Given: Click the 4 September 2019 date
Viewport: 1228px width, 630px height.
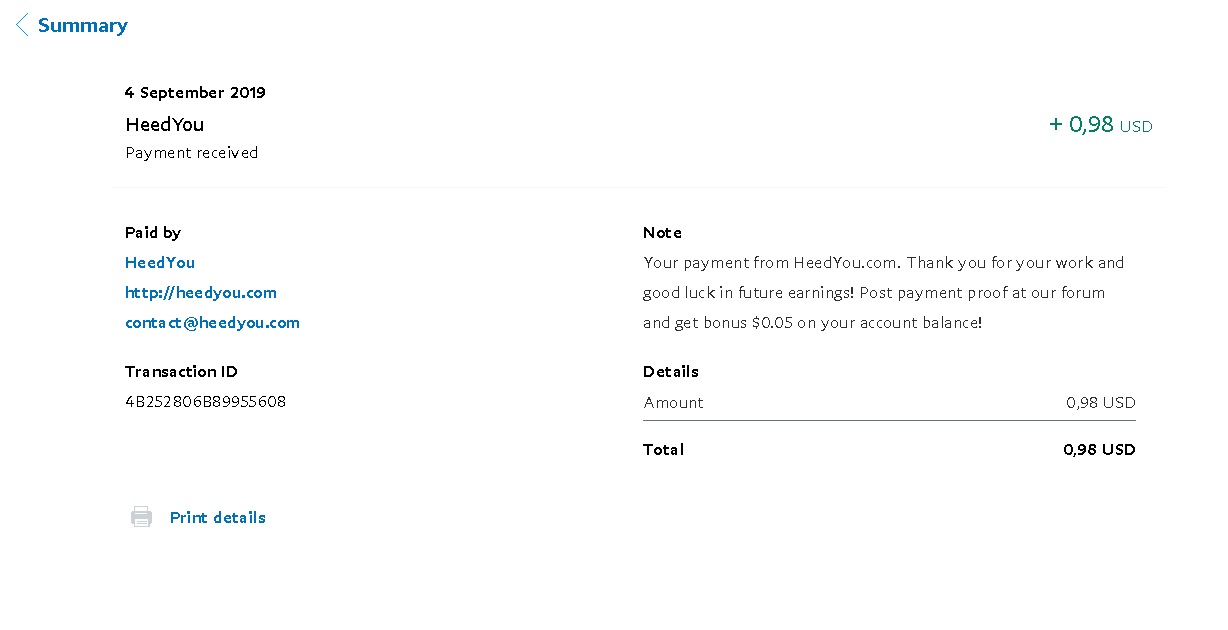Looking at the screenshot, I should (195, 92).
